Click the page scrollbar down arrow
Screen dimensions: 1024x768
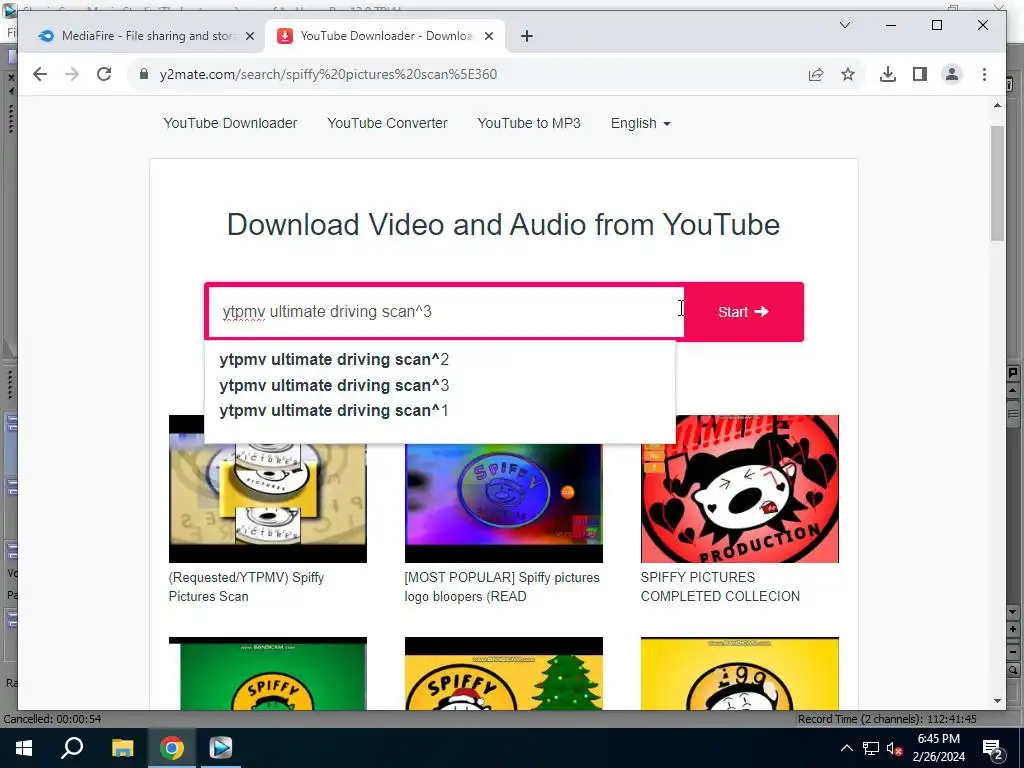(997, 701)
